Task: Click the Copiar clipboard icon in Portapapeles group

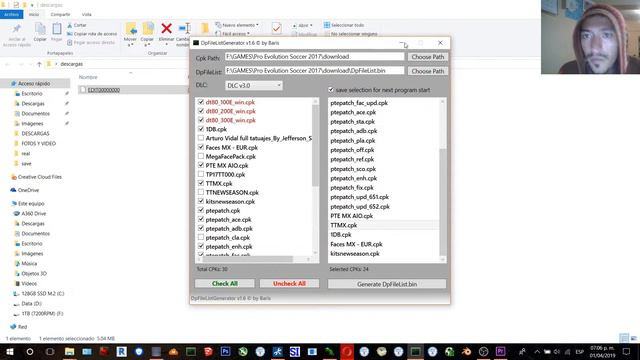Action: click(x=40, y=29)
